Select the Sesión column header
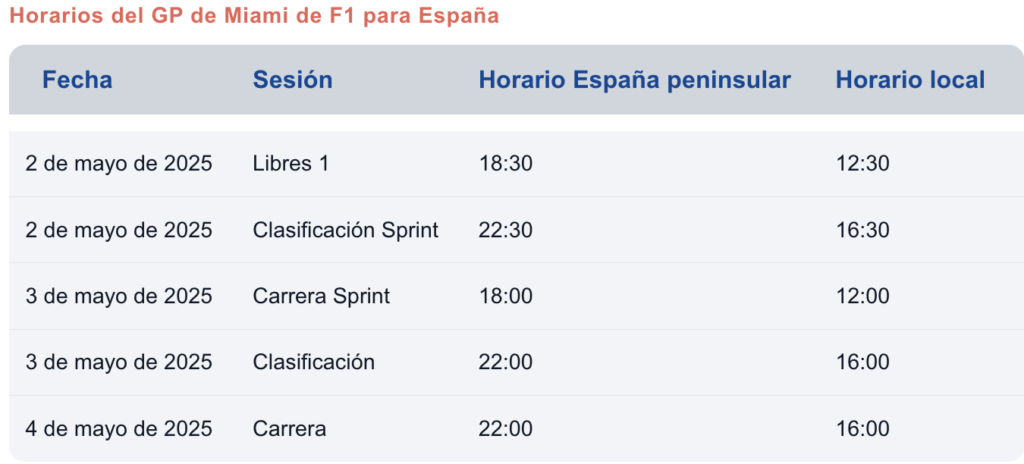Image resolution: width=1024 pixels, height=464 pixels. (x=293, y=80)
